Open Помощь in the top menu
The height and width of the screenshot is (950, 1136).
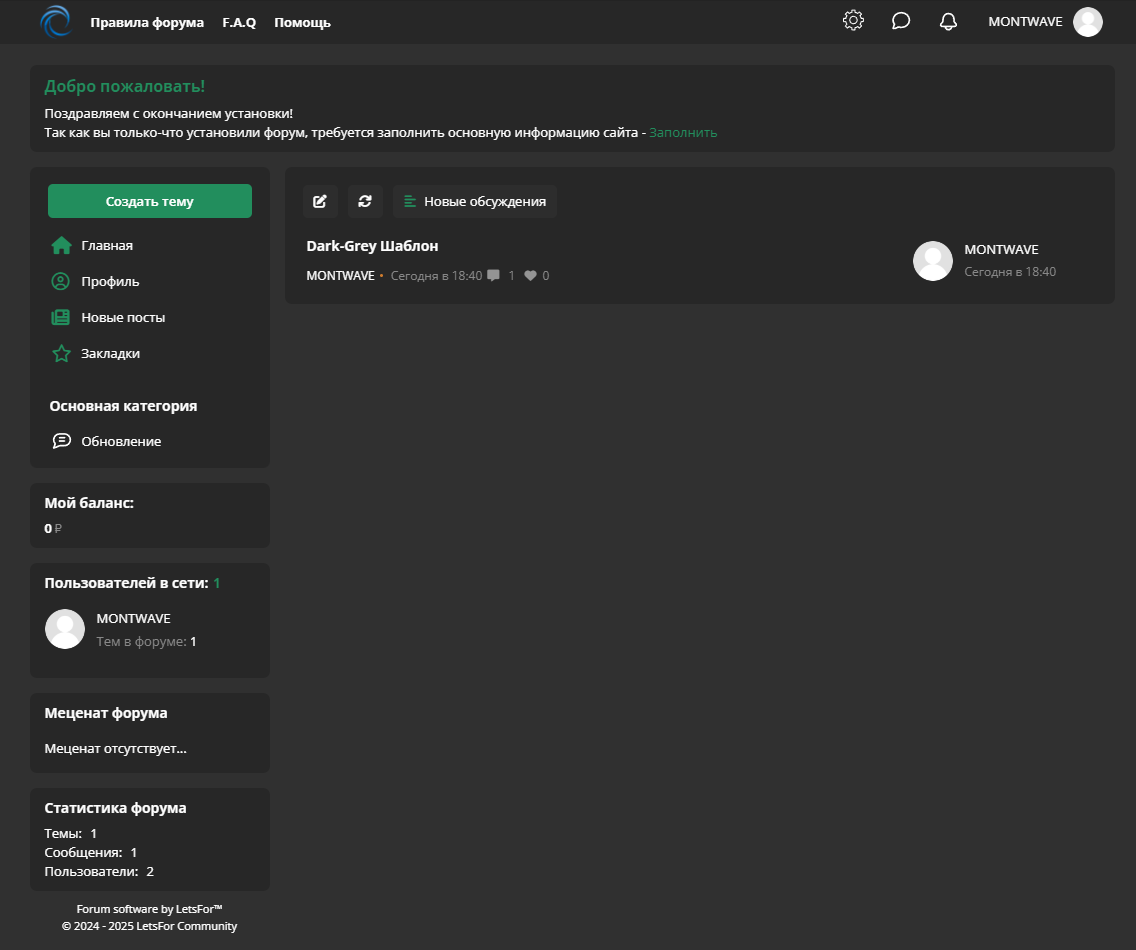302,22
